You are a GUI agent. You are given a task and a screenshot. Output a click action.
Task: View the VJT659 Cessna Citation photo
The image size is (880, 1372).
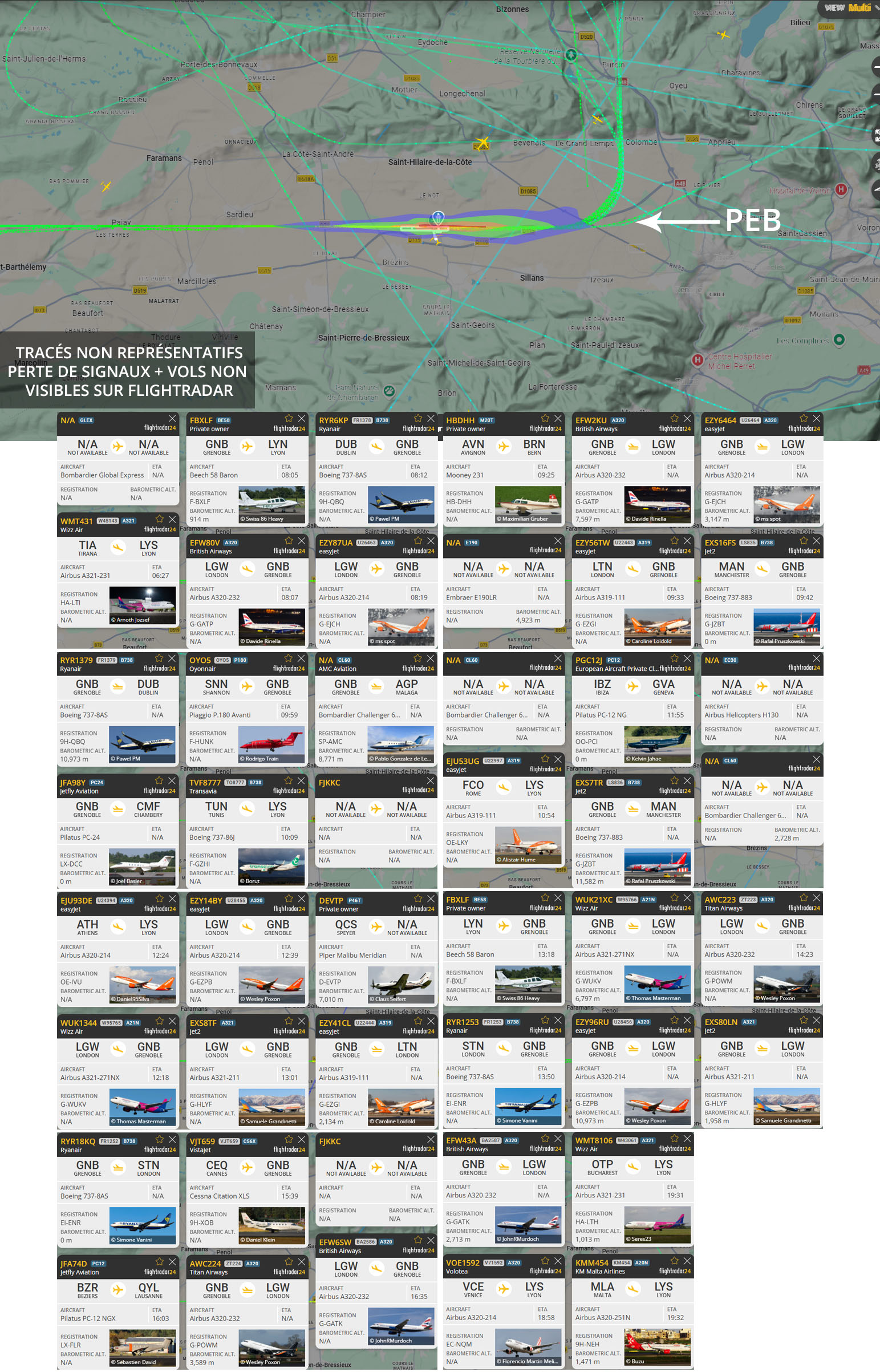pyautogui.click(x=271, y=1226)
